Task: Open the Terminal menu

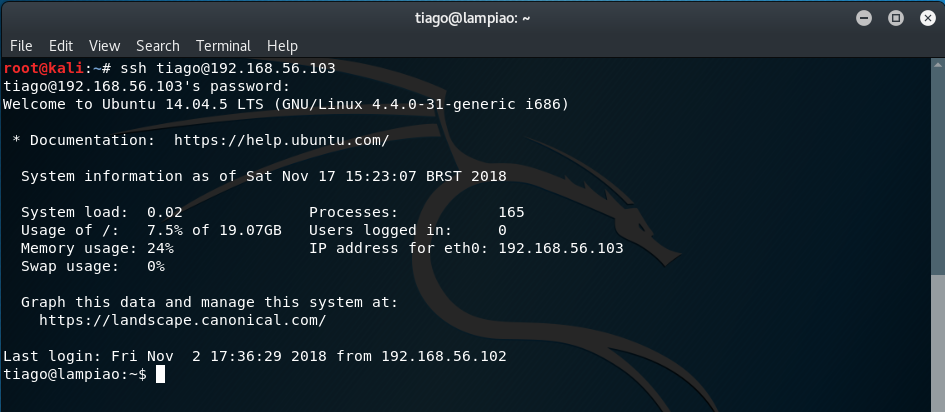Action: click(223, 46)
